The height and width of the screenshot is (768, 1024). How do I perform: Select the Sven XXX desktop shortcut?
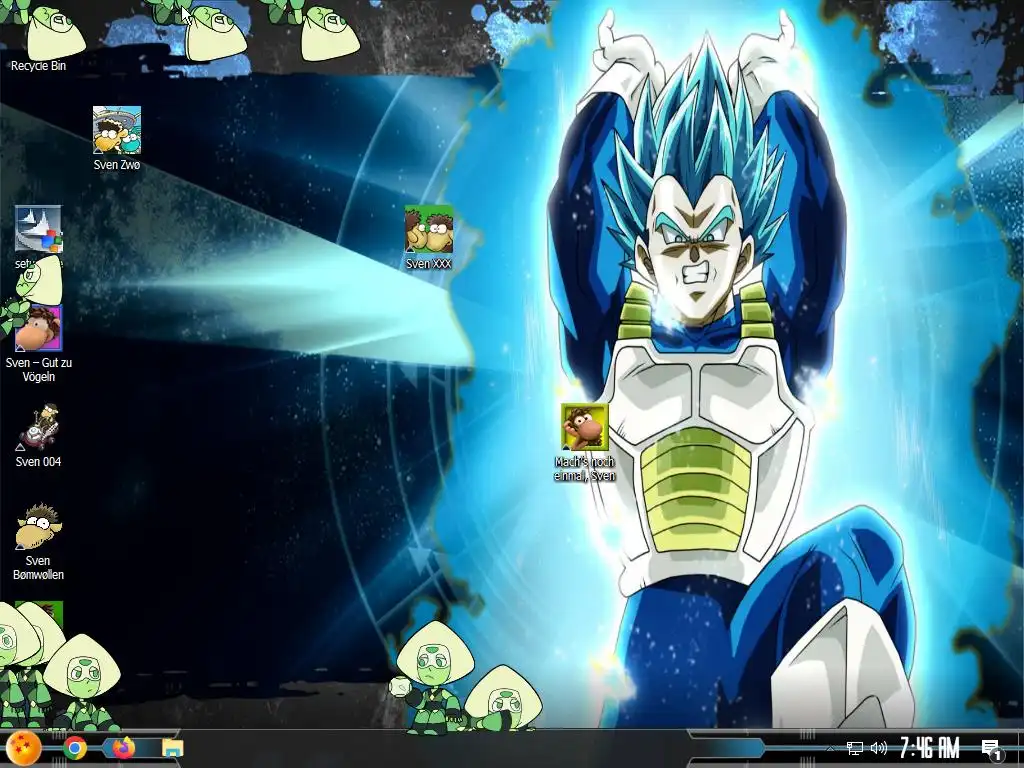(x=428, y=237)
